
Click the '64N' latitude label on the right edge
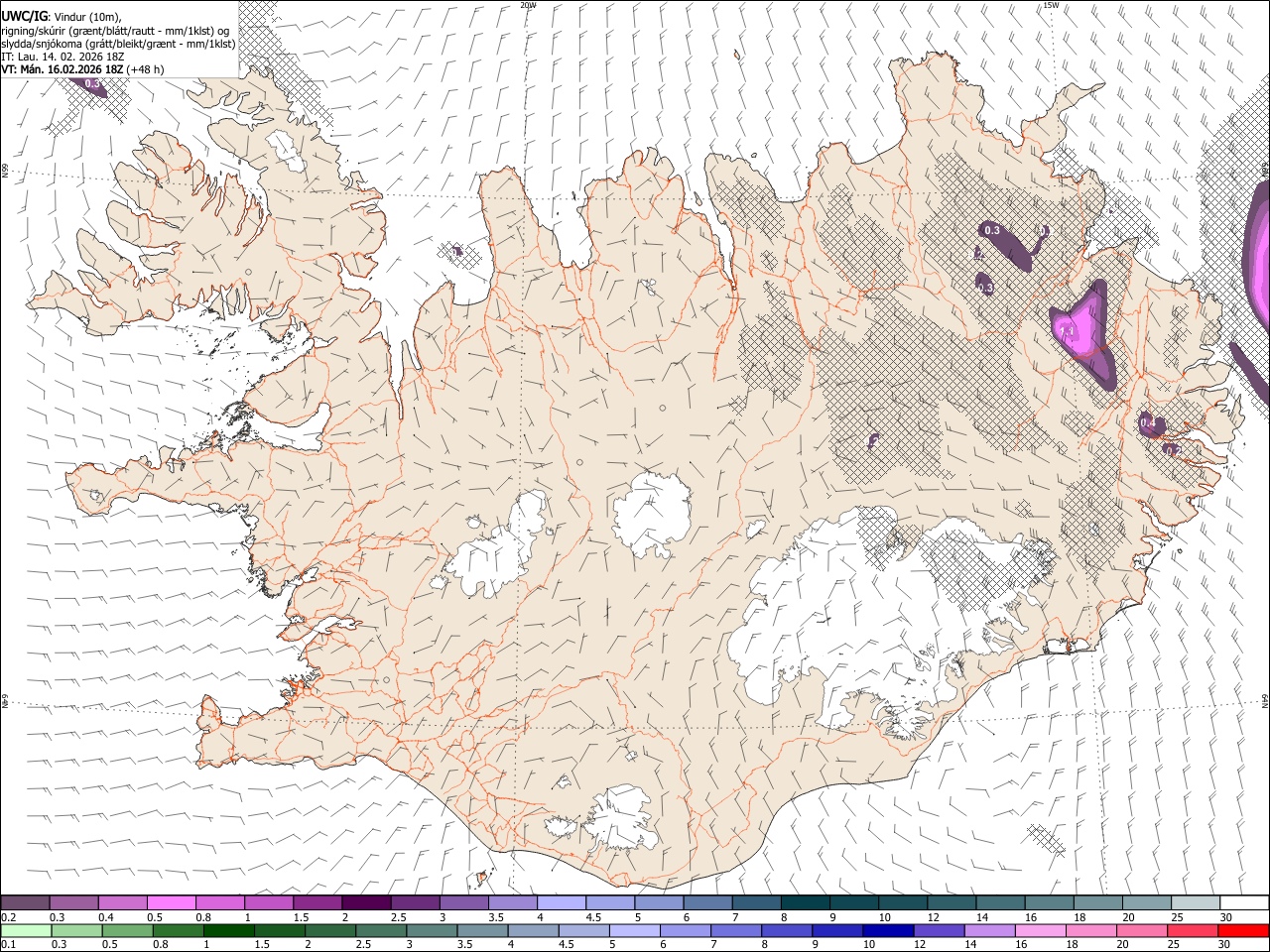point(1265,700)
